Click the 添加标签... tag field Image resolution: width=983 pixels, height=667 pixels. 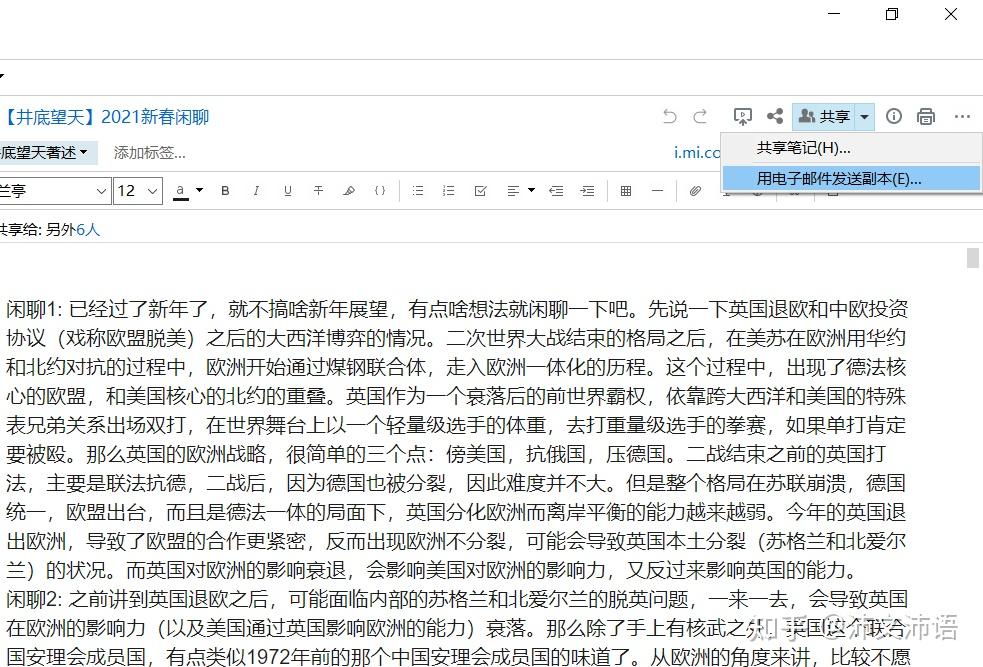tap(150, 152)
